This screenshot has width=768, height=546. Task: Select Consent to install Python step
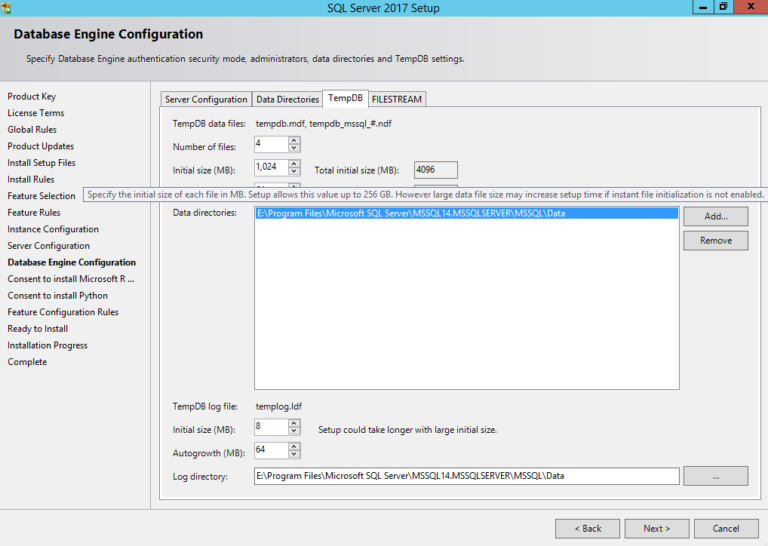point(57,296)
